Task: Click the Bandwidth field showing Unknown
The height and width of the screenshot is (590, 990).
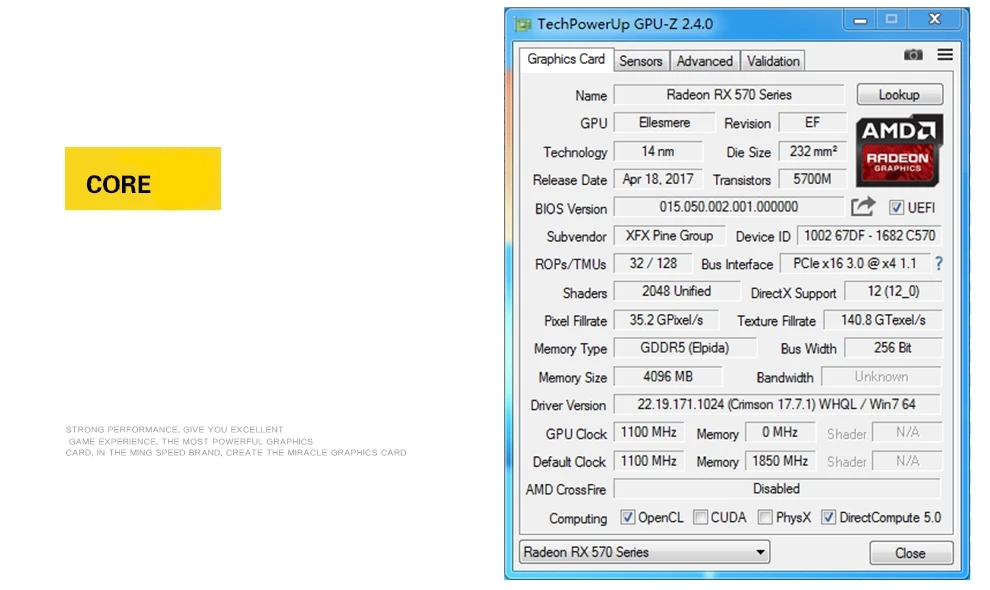Action: [x=881, y=376]
